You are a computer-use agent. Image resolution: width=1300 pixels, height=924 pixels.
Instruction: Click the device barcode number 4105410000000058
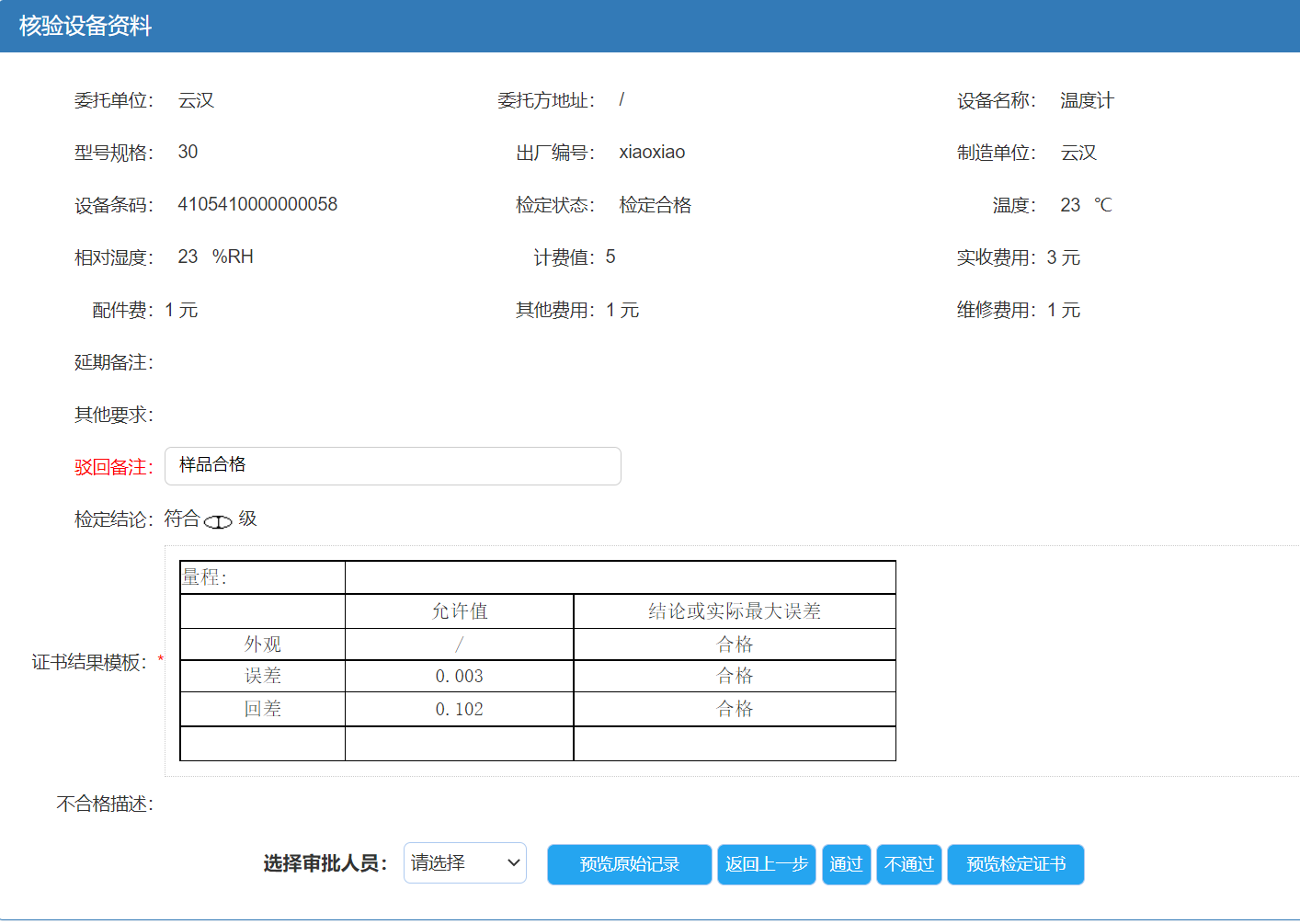coord(257,204)
